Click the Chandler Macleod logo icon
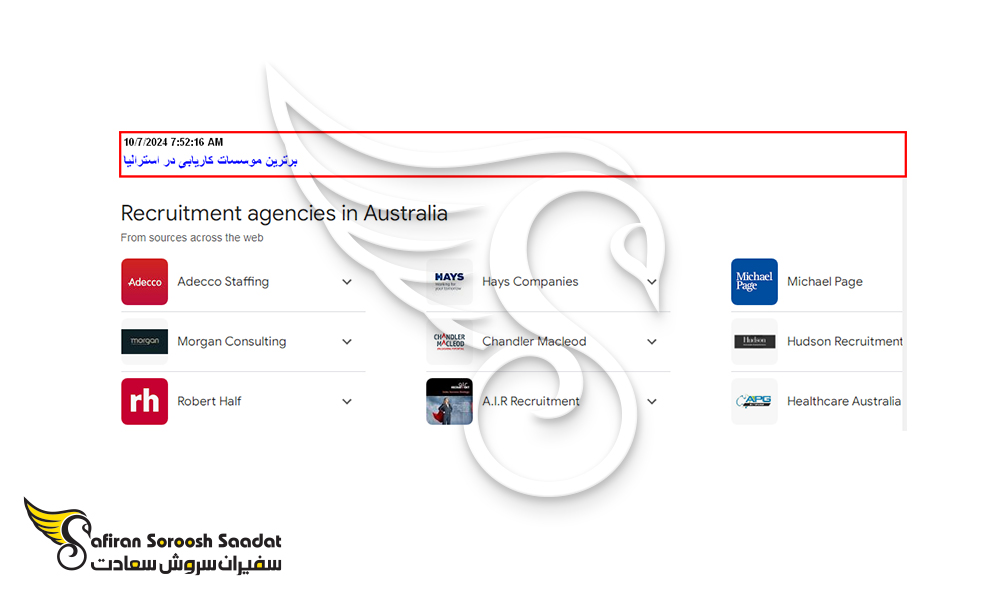This screenshot has width=1000, height=600. 450,342
